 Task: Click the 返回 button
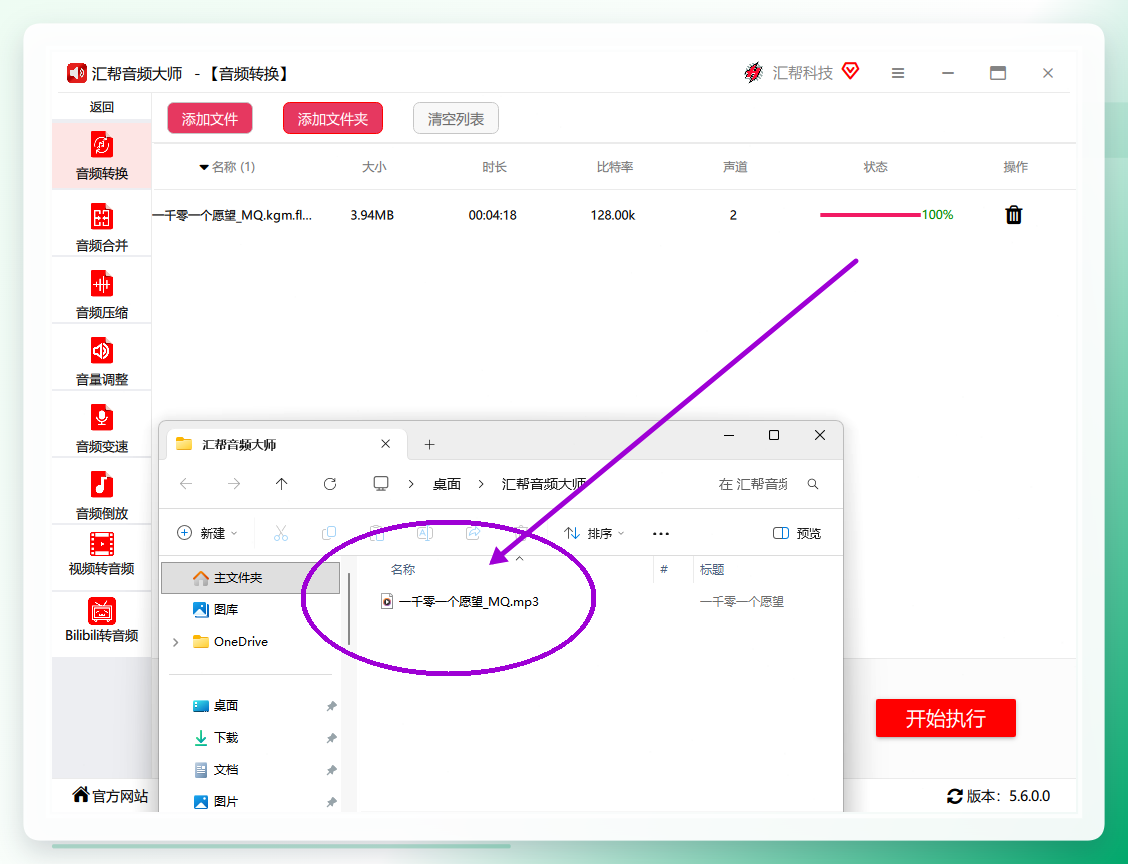click(x=101, y=106)
